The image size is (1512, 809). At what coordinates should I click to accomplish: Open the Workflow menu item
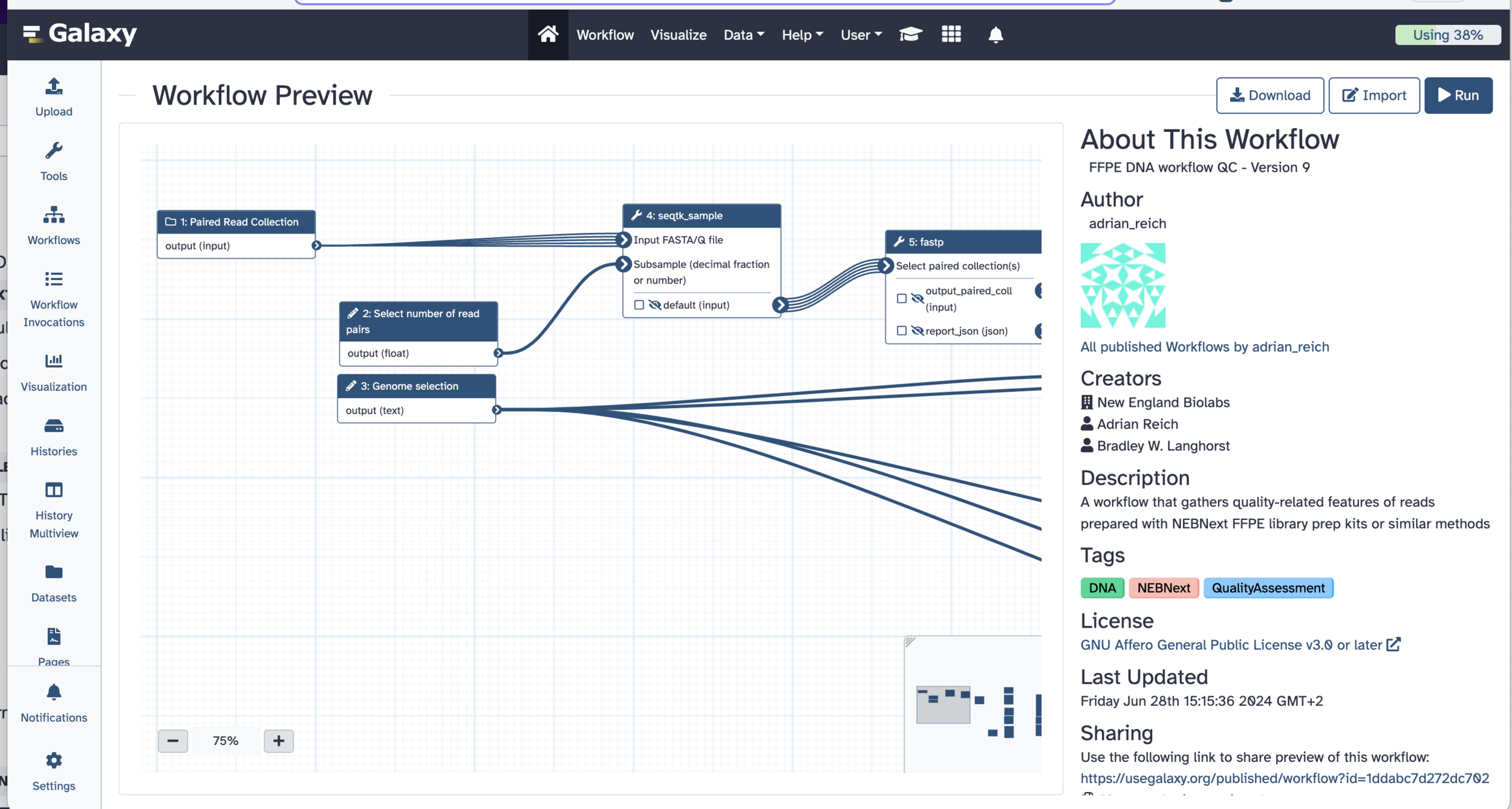point(605,35)
